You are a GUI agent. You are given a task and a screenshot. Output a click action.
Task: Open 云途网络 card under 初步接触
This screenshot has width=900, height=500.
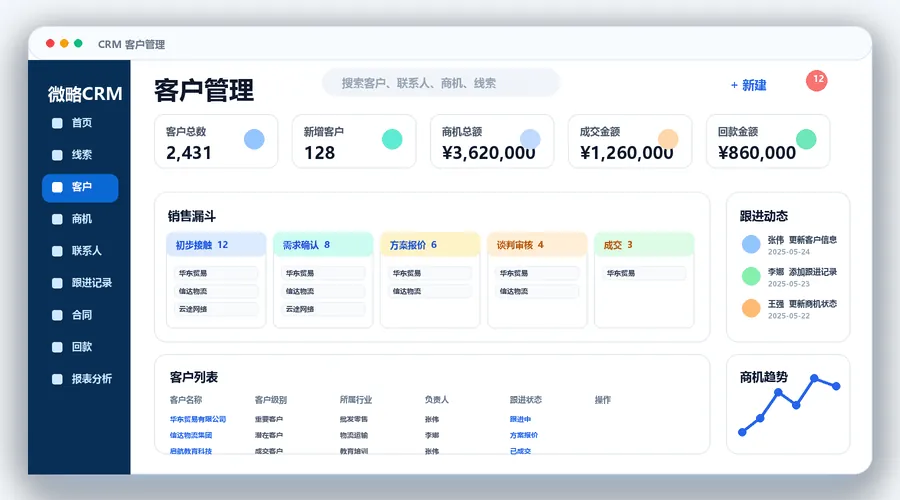tap(216, 309)
